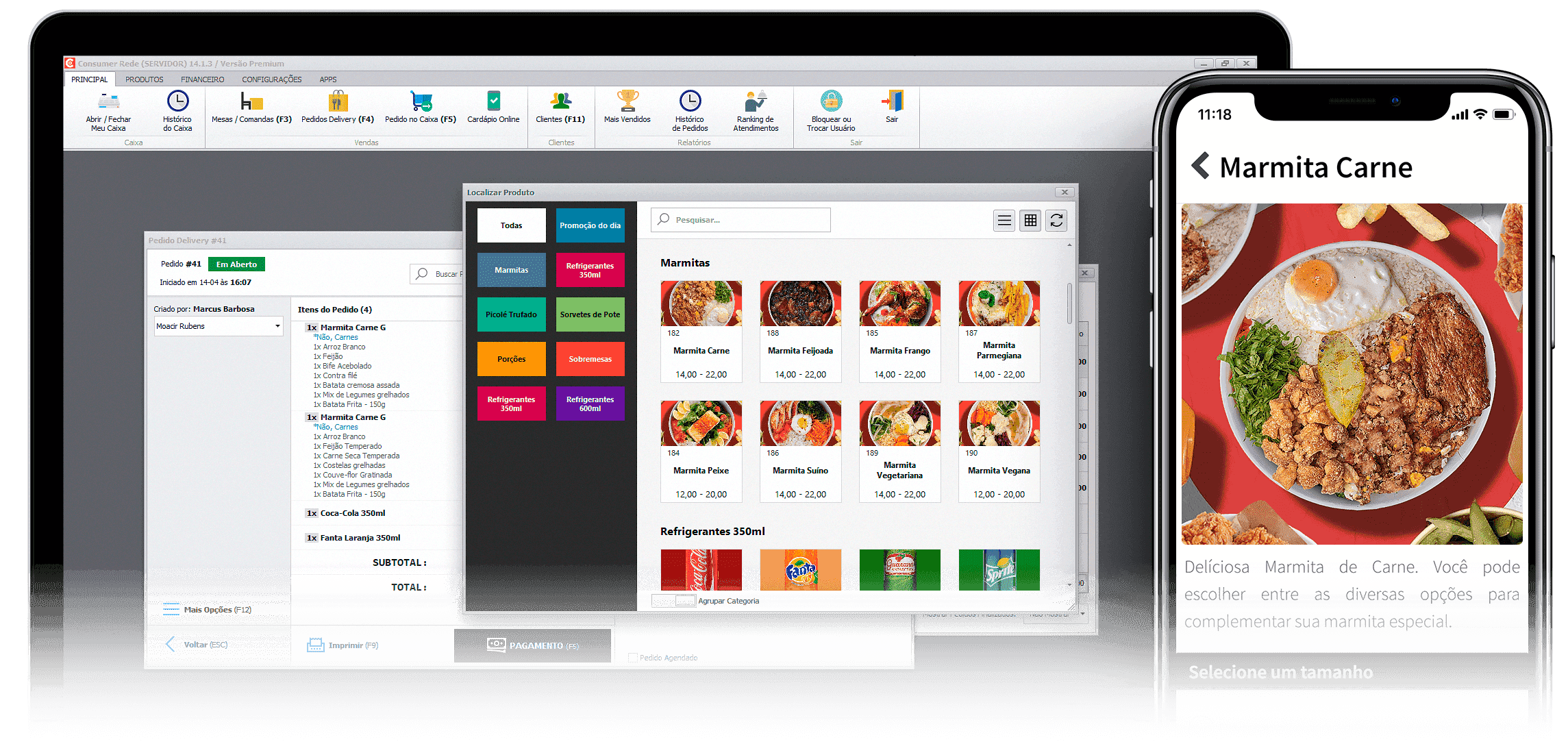The image size is (1568, 755).
Task: Select order sub-item Bife Acebolado
Action: [x=343, y=366]
